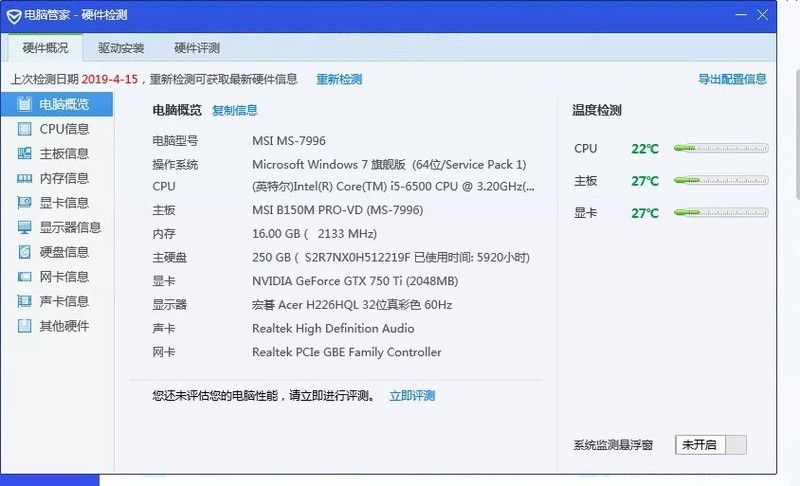This screenshot has height=486, width=800.
Task: Open the 内存信息 sidebar entry
Action: (57, 178)
